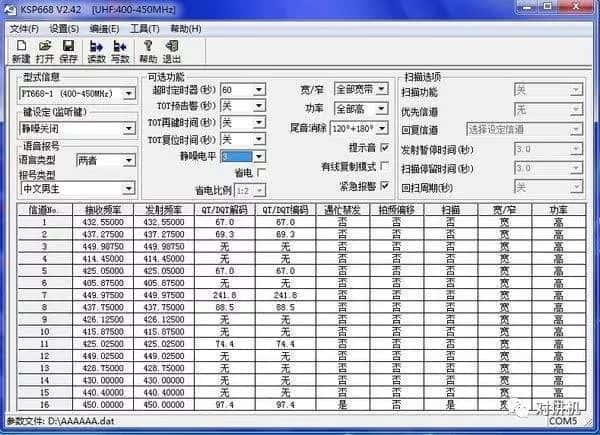Click the 新建 (New) toolbar icon
The image size is (600, 435).
click(21, 51)
